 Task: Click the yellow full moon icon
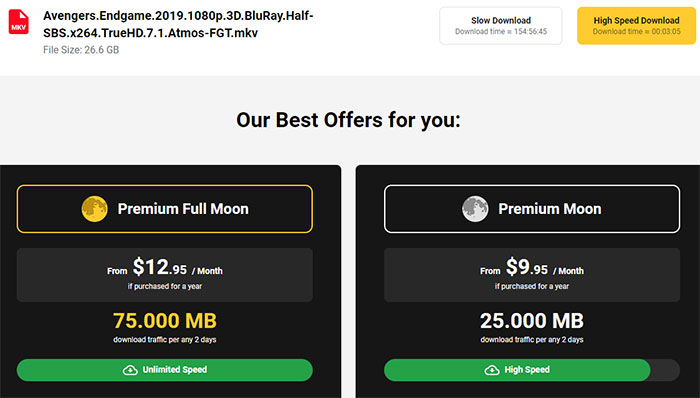pos(94,209)
